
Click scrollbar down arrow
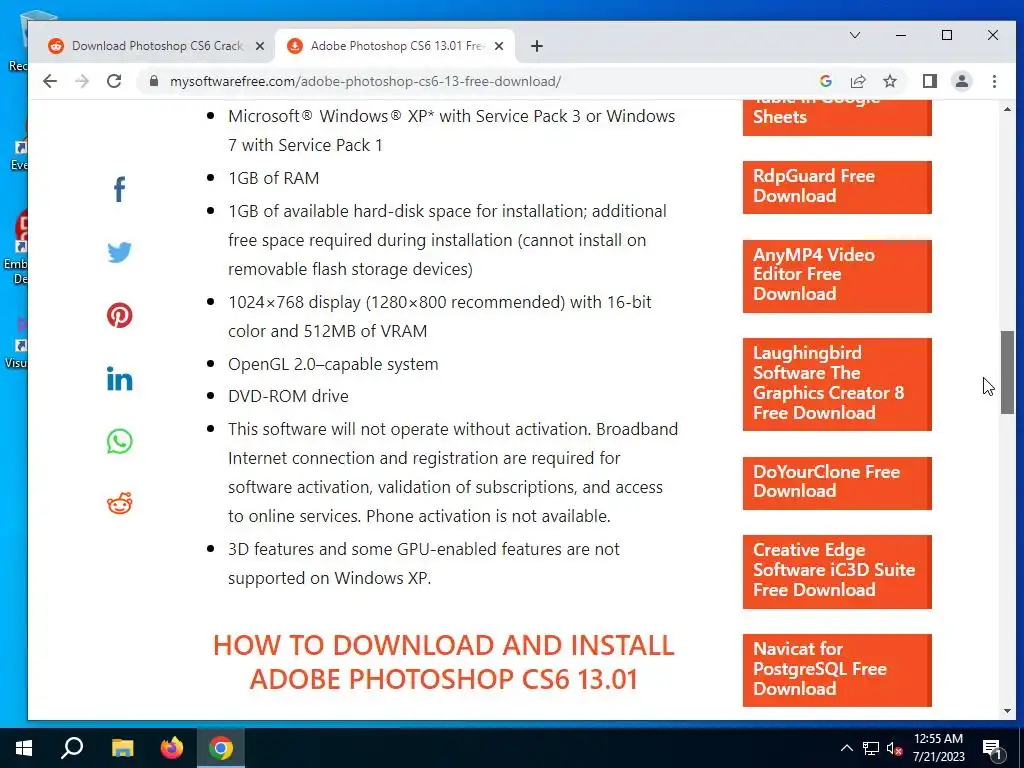1007,711
